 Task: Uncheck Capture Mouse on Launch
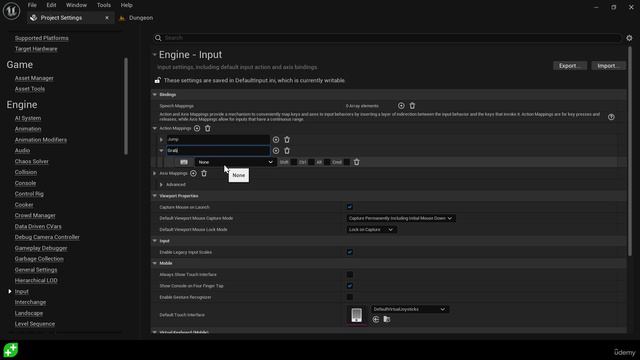click(x=350, y=207)
